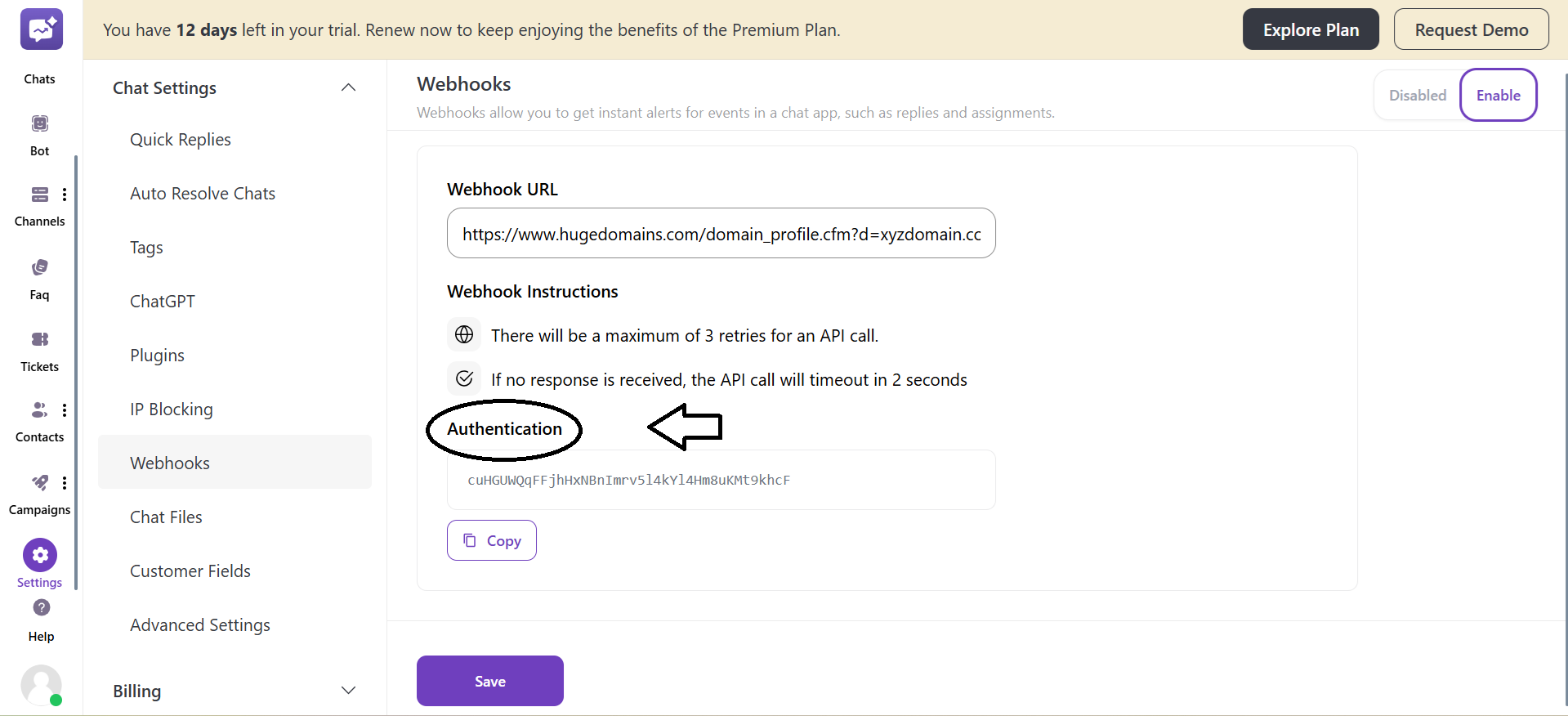This screenshot has width=1568, height=716.
Task: Open the Campaigns icon
Action: (x=38, y=483)
